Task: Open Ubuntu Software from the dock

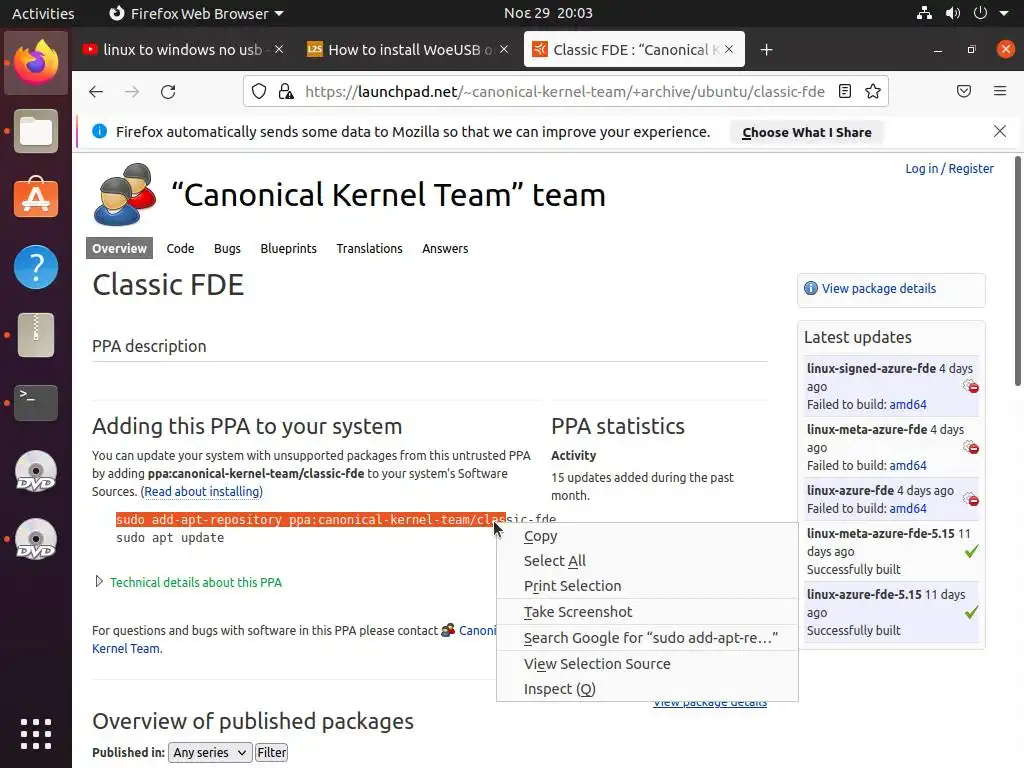Action: click(x=36, y=198)
